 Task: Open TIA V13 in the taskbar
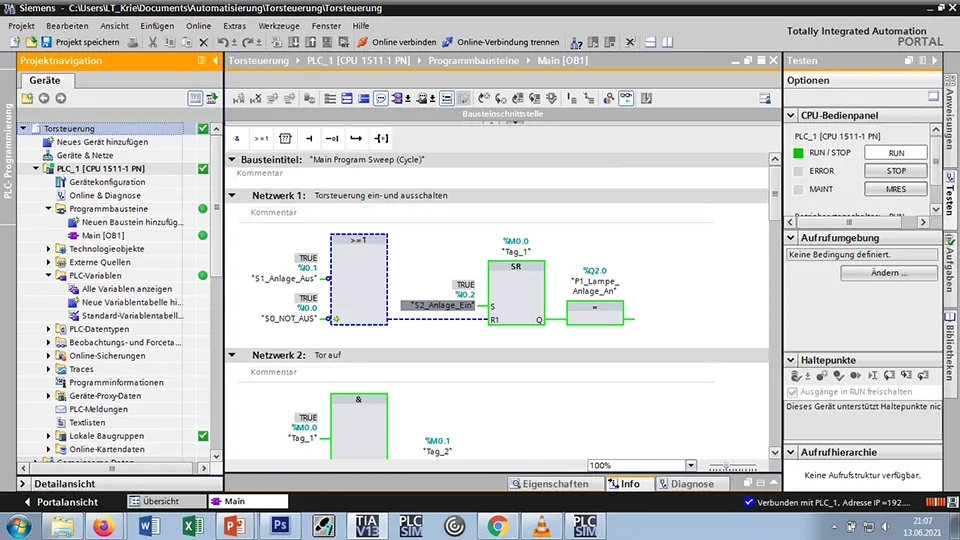(x=367, y=526)
